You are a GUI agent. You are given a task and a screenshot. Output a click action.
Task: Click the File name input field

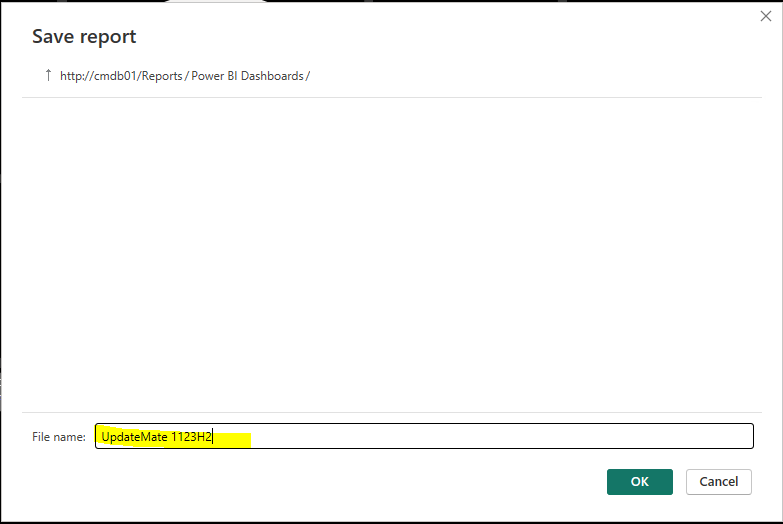(424, 436)
